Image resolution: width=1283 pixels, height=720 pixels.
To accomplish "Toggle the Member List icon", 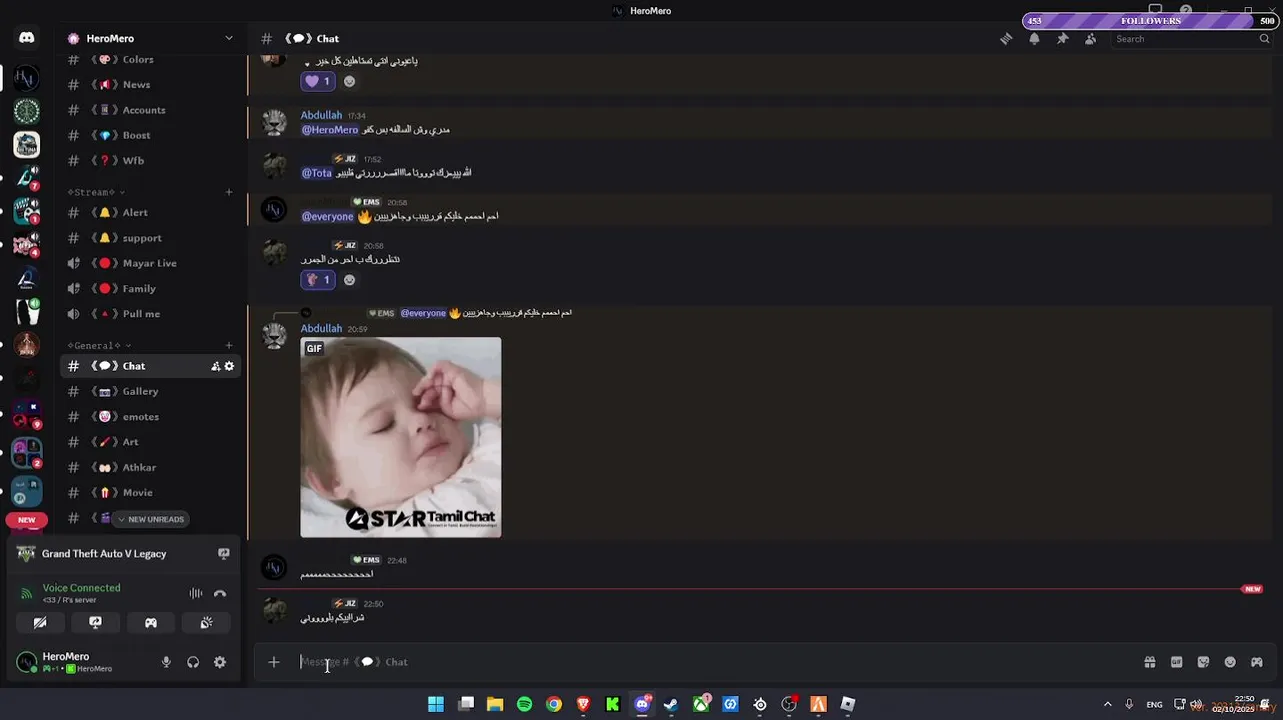I will click(1090, 39).
